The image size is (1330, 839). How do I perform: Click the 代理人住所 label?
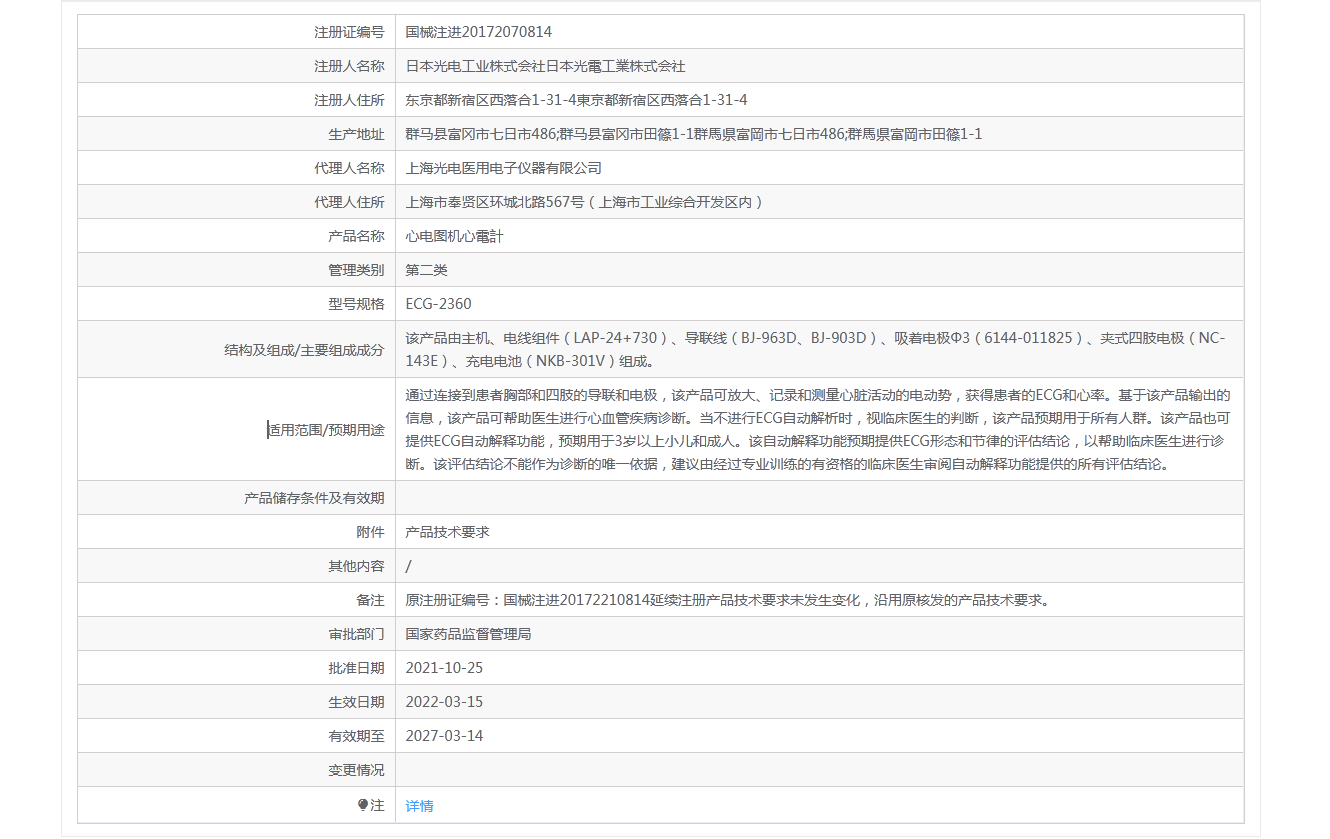[349, 202]
